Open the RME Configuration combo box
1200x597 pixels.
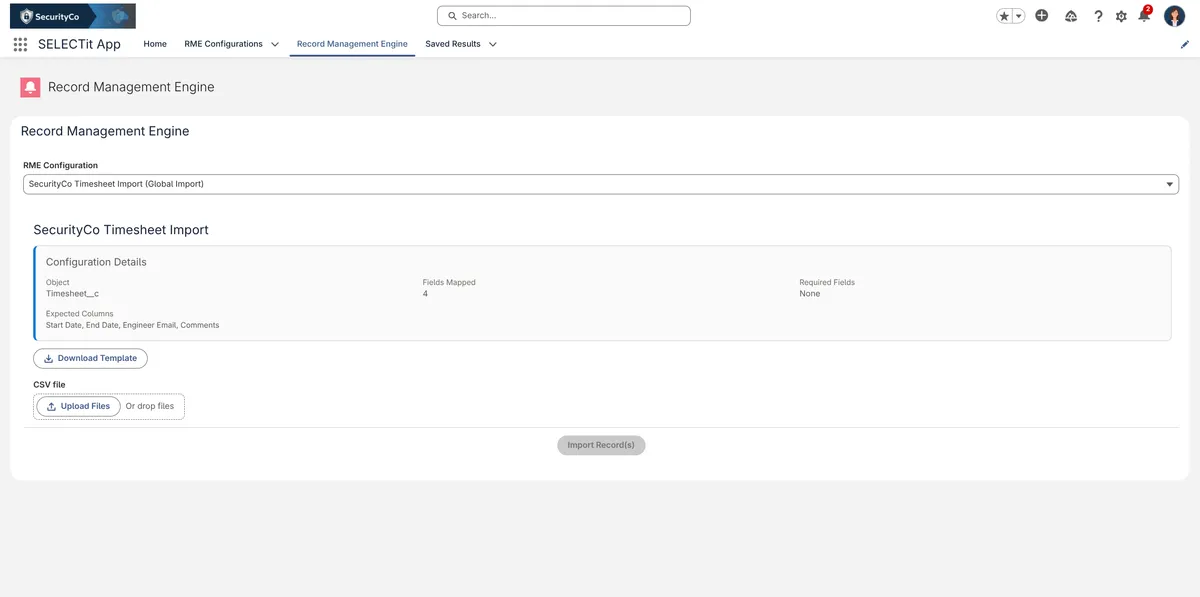pyautogui.click(x=601, y=184)
